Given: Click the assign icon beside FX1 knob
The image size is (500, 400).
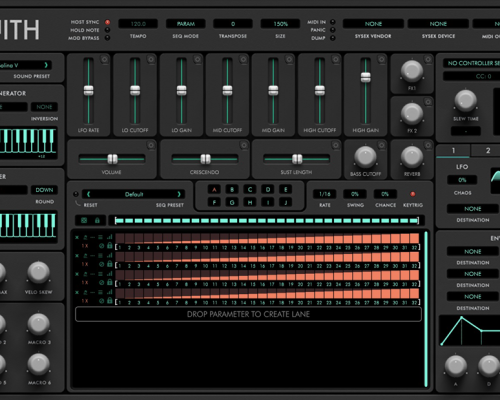Looking at the screenshot, I should tap(428, 59).
